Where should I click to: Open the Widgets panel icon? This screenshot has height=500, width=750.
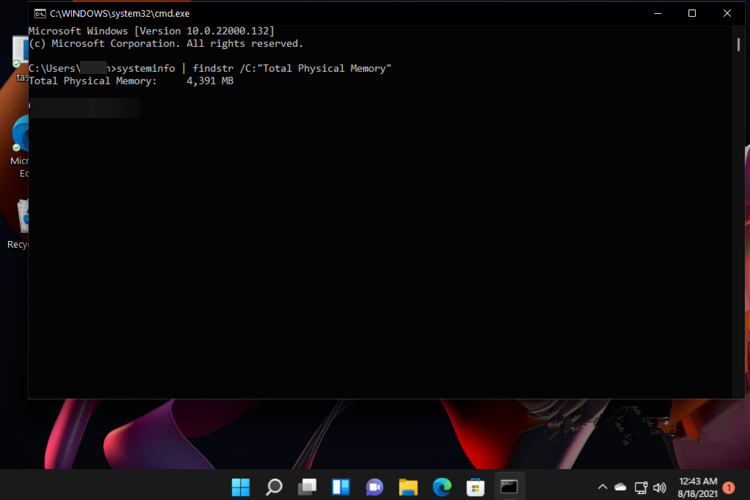click(341, 487)
